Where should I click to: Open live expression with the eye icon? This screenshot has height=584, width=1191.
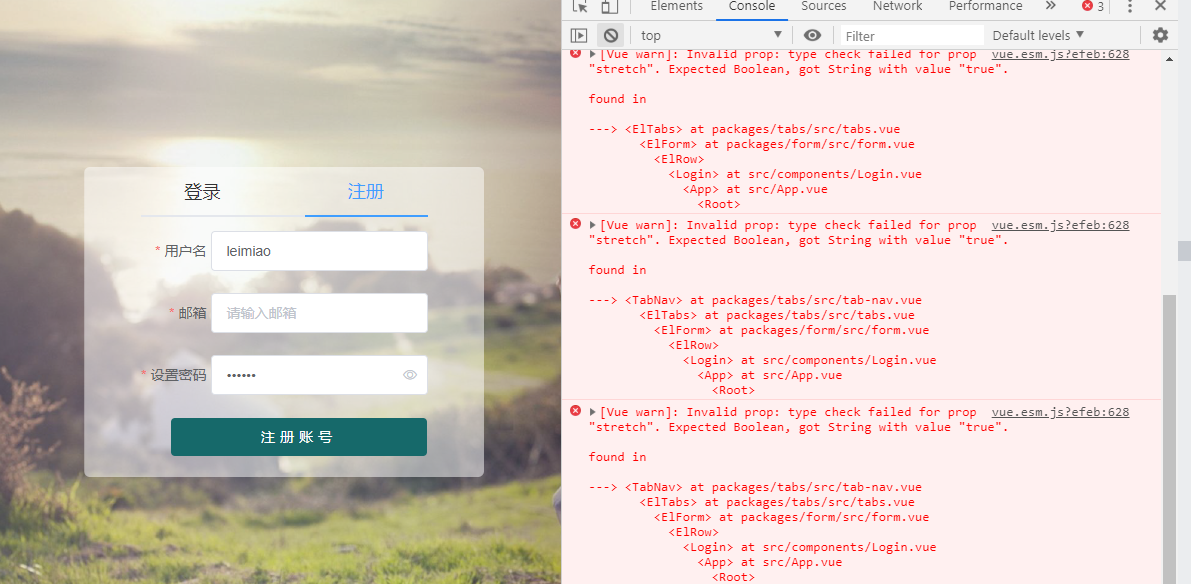(813, 35)
